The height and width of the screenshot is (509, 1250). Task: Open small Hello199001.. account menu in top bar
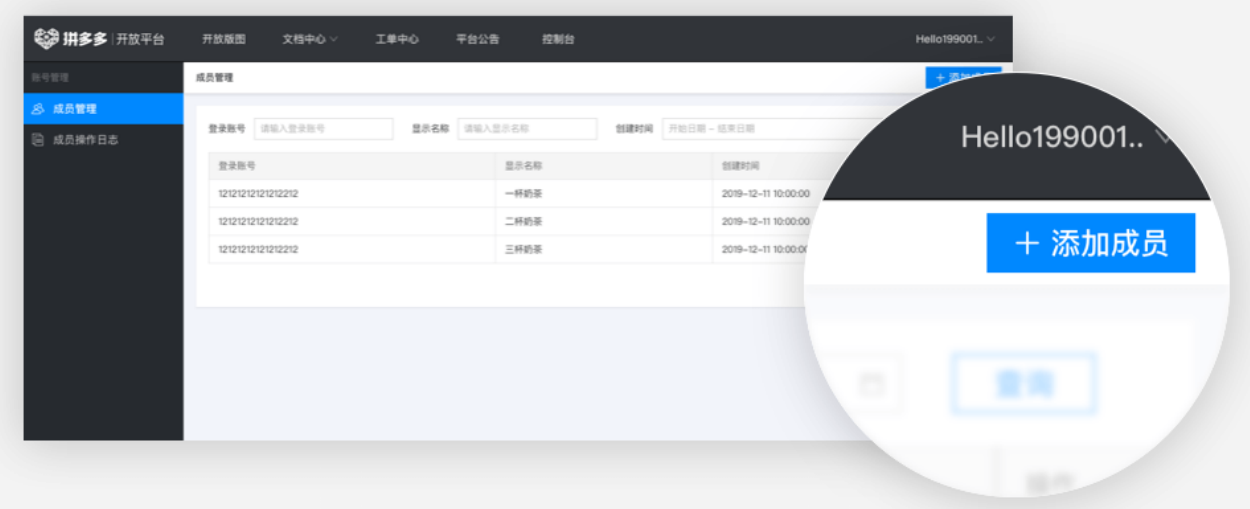[x=955, y=40]
